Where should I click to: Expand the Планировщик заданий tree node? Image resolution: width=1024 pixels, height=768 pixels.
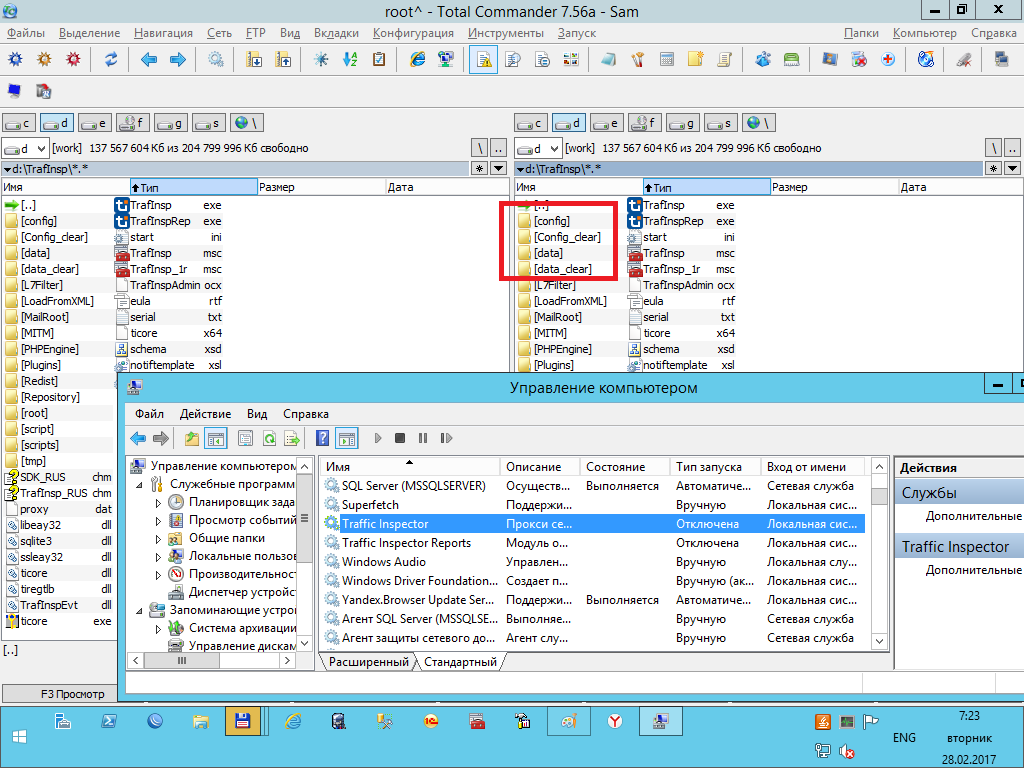[x=158, y=503]
